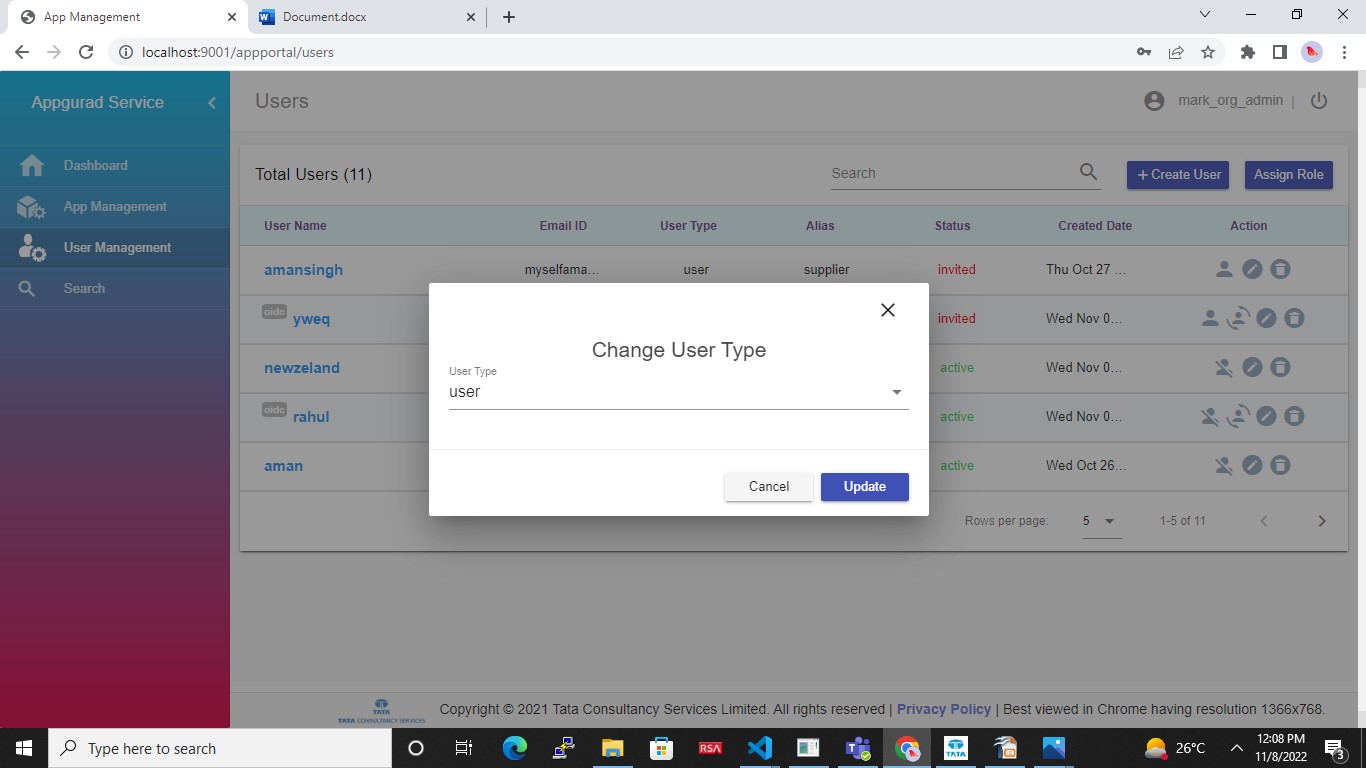Open File Explorer from taskbar
This screenshot has height=768, width=1366.
[x=612, y=748]
